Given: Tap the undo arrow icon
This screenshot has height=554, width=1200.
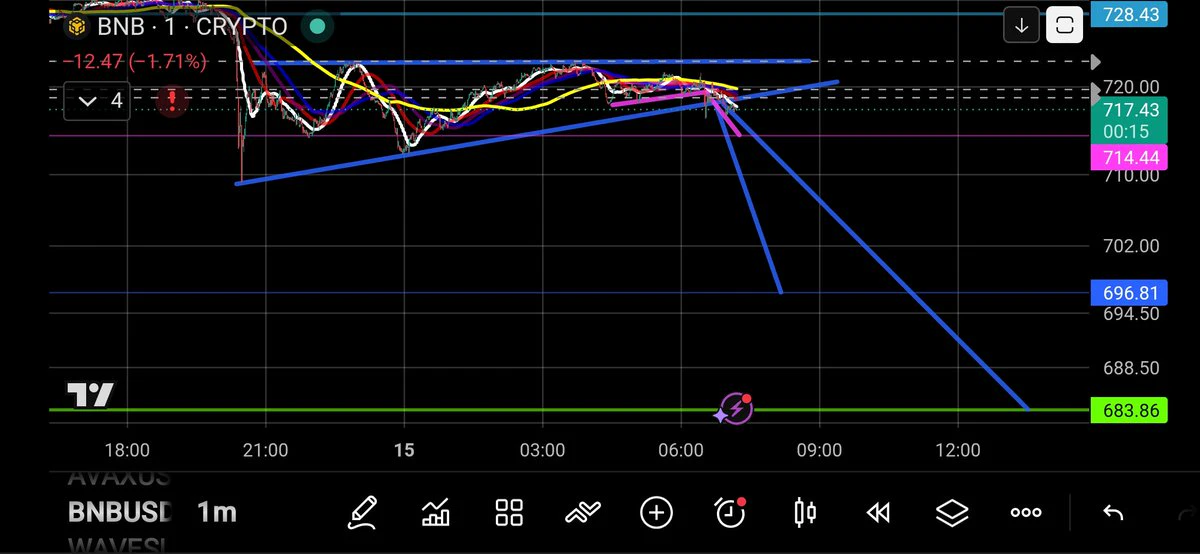Looking at the screenshot, I should [1112, 513].
